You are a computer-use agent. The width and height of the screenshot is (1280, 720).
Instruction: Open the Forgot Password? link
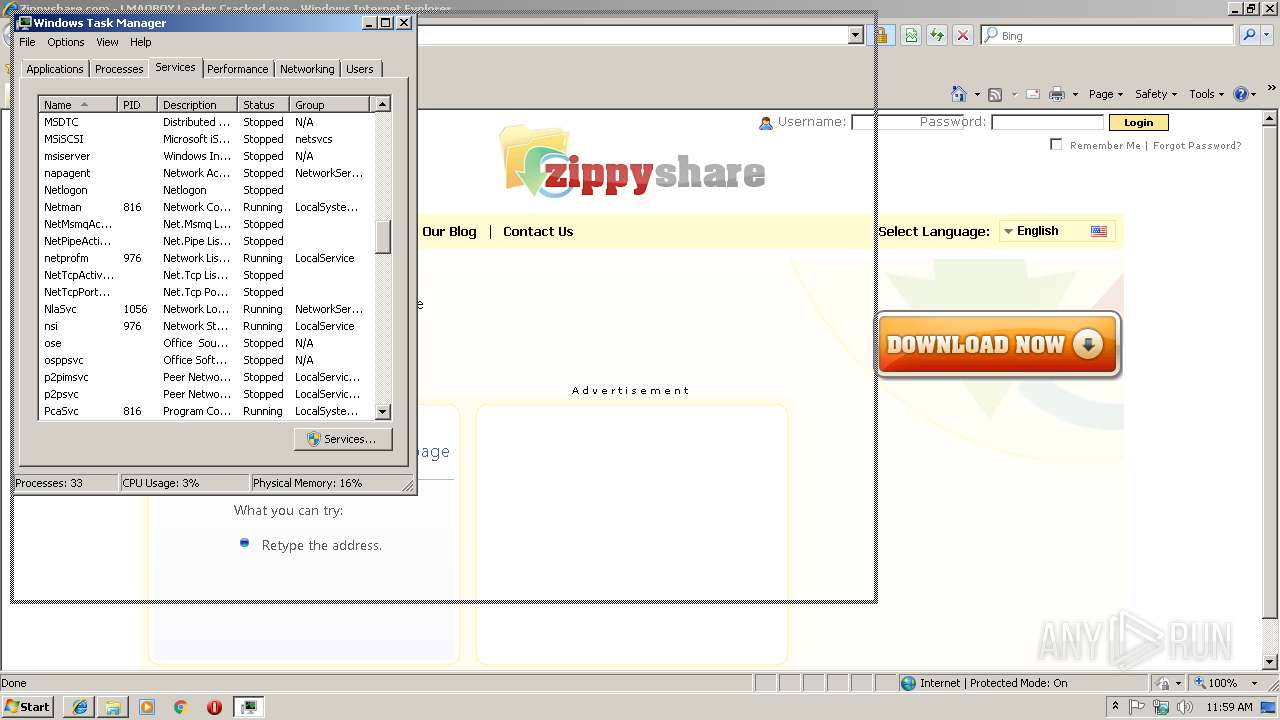pos(1197,145)
